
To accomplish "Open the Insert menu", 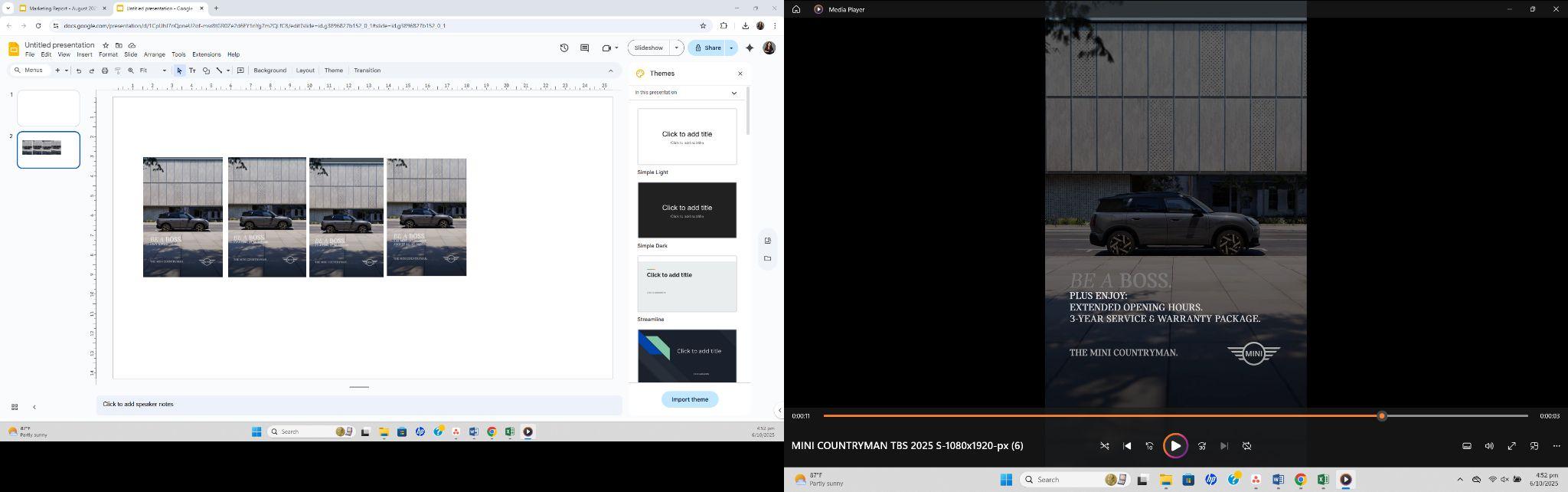I will tap(84, 55).
